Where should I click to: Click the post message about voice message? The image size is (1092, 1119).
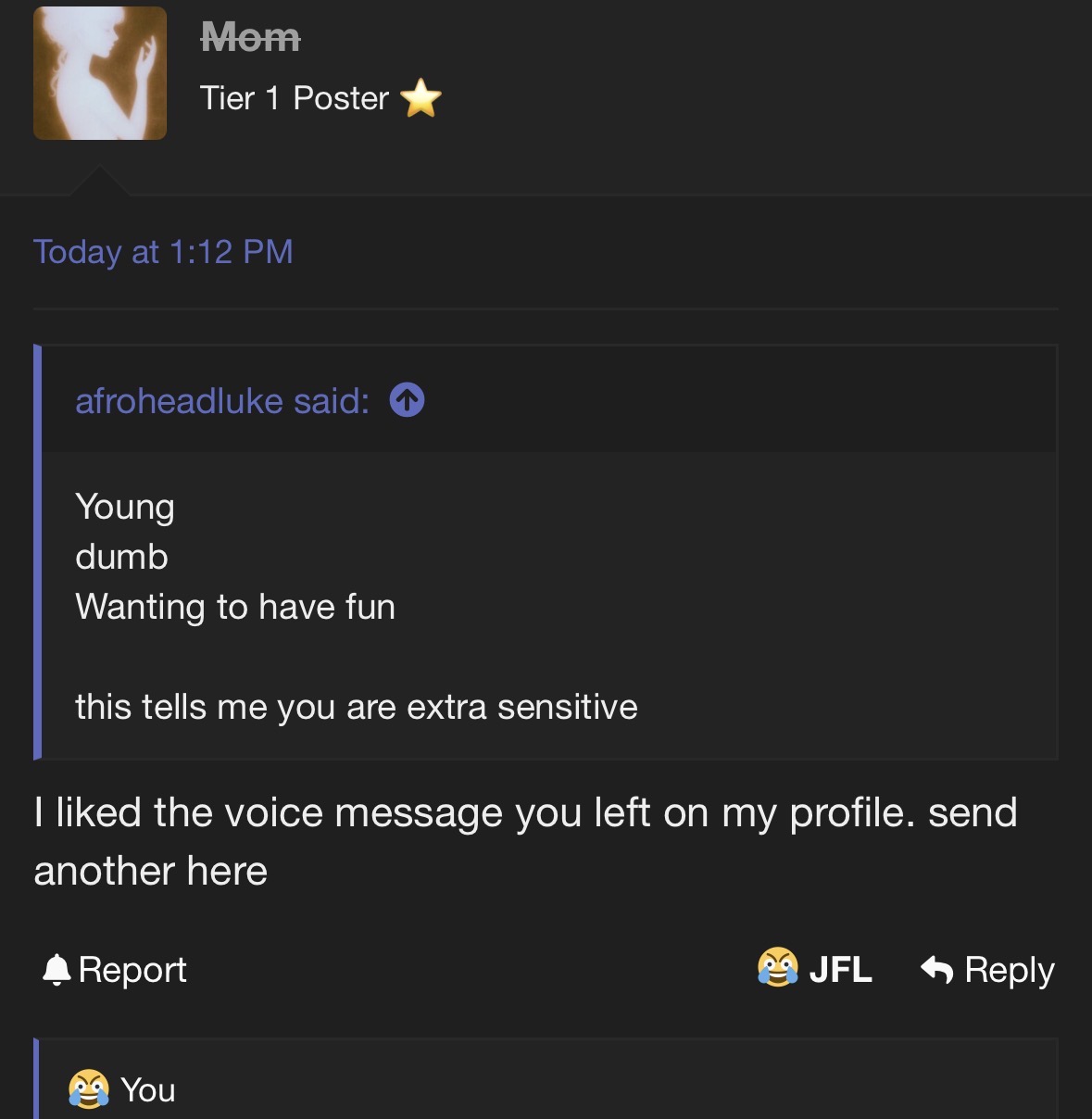[525, 841]
